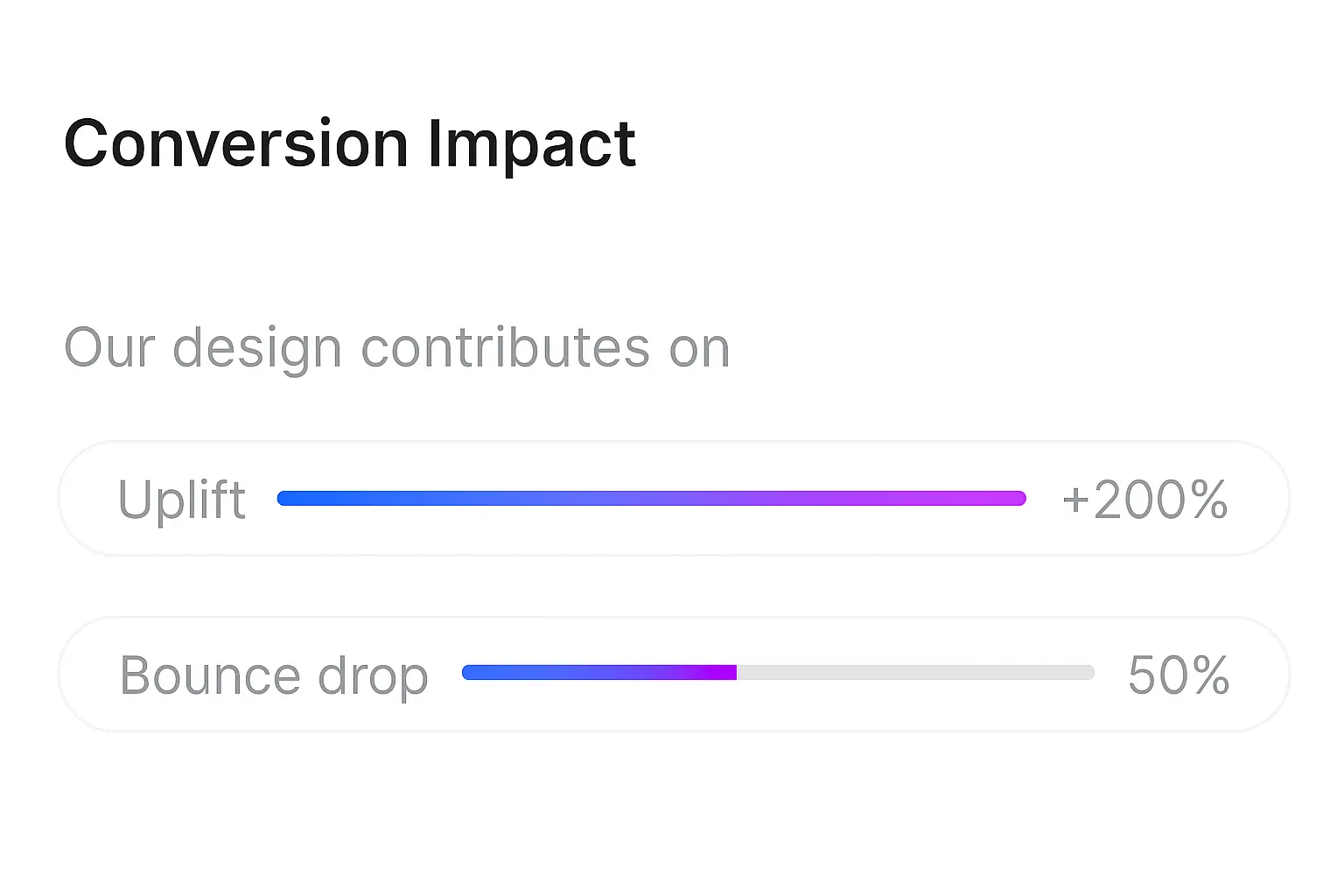
Task: Click the Conversion Impact heading
Action: (350, 144)
